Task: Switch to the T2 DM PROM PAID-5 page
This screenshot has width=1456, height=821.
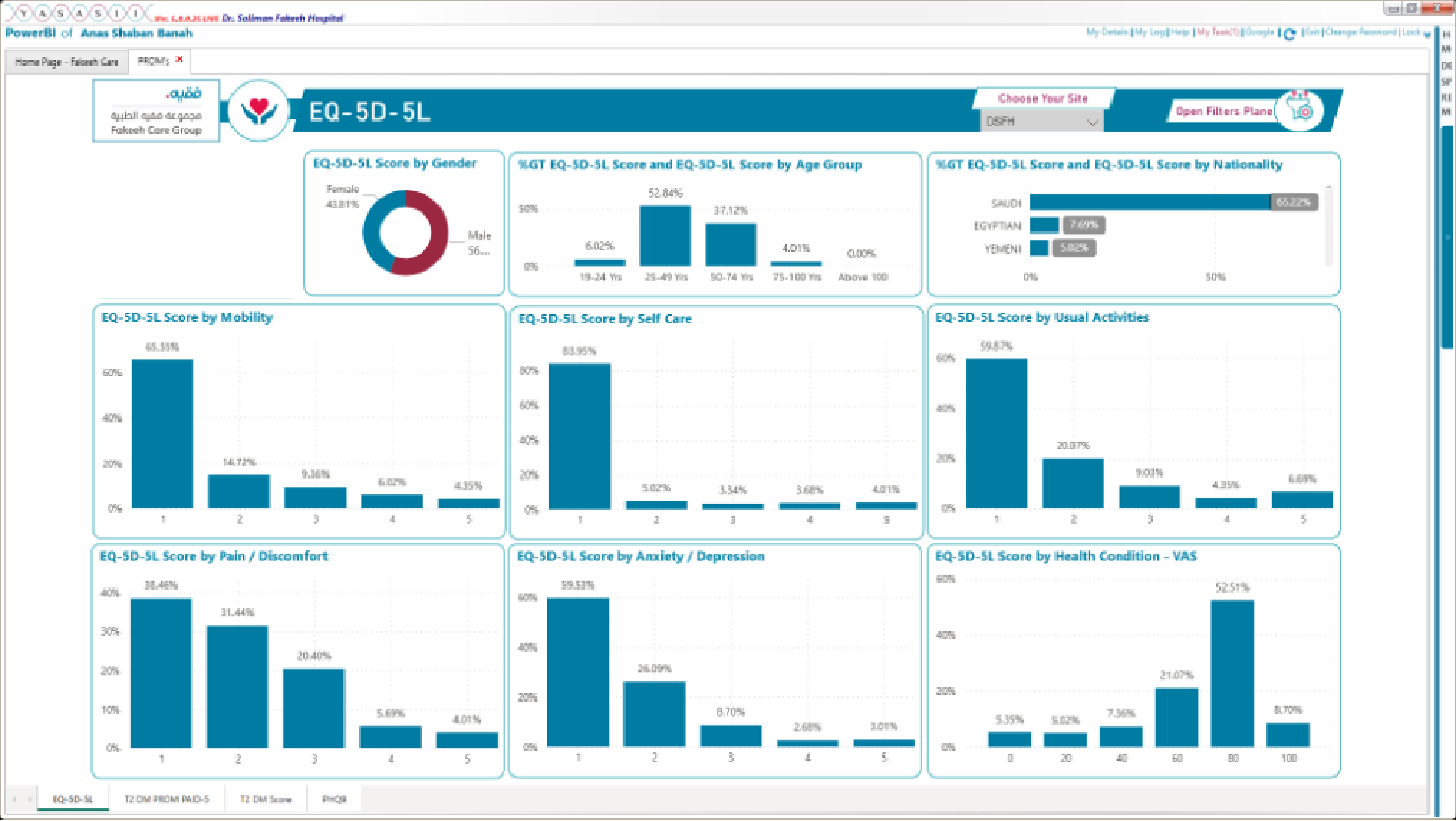Action: pos(167,799)
